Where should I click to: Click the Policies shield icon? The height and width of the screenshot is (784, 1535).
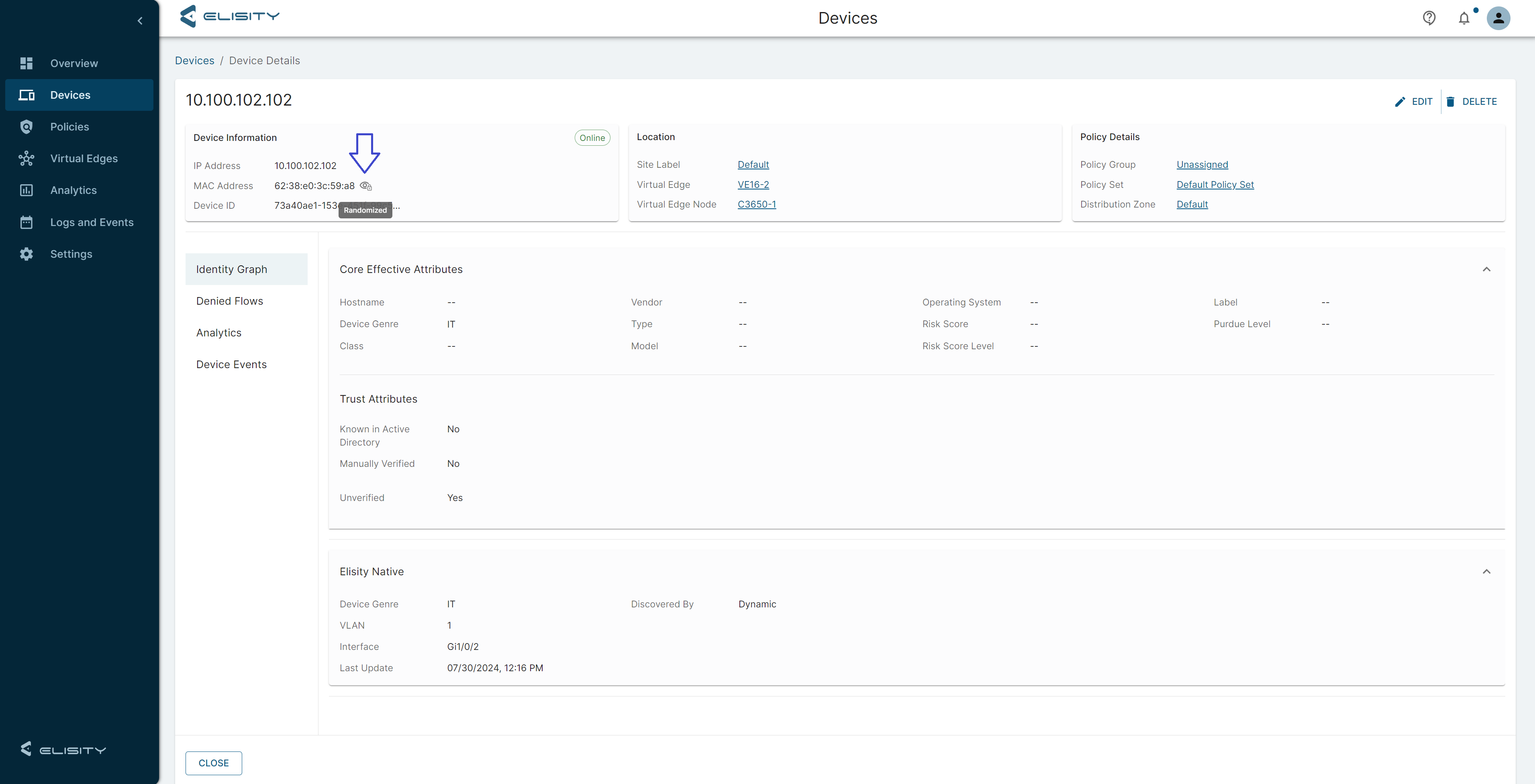pyautogui.click(x=26, y=127)
